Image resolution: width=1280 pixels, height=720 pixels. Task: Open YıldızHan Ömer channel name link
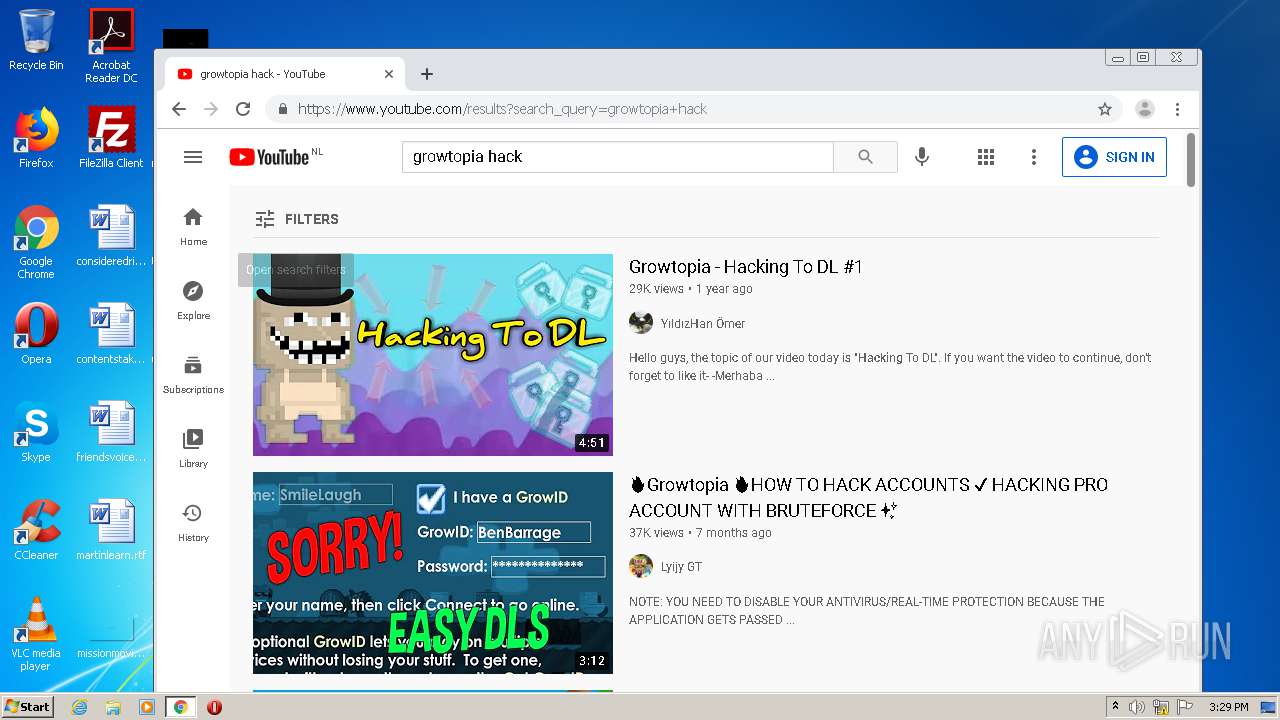[x=703, y=323]
